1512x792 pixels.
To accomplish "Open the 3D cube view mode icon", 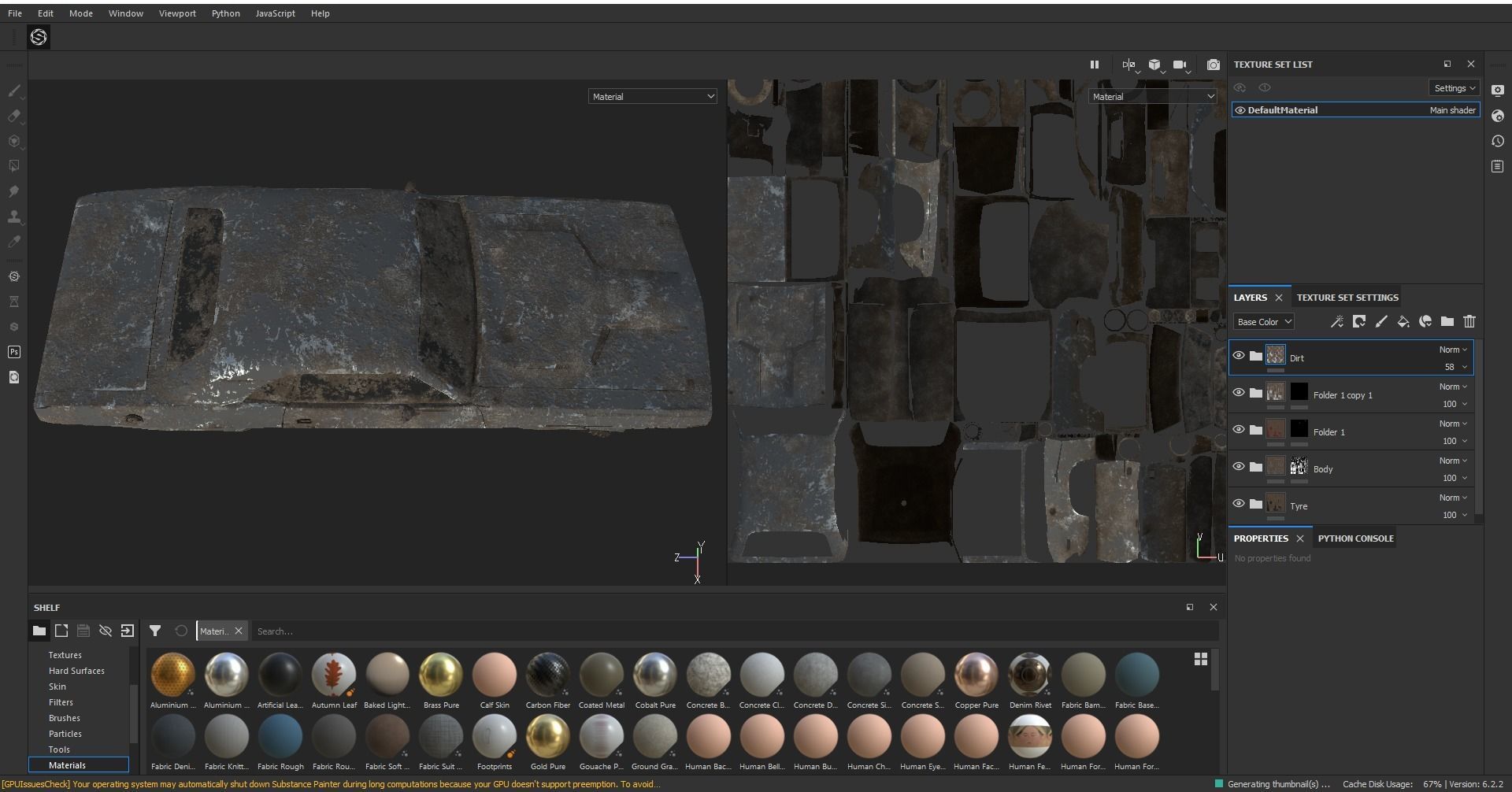I will pos(1154,65).
